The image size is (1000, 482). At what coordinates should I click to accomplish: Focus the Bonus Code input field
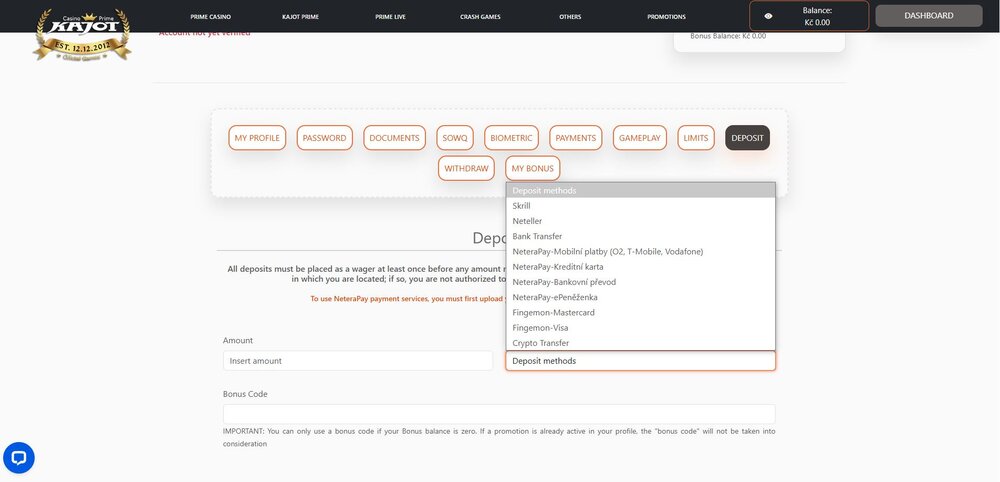tap(498, 414)
